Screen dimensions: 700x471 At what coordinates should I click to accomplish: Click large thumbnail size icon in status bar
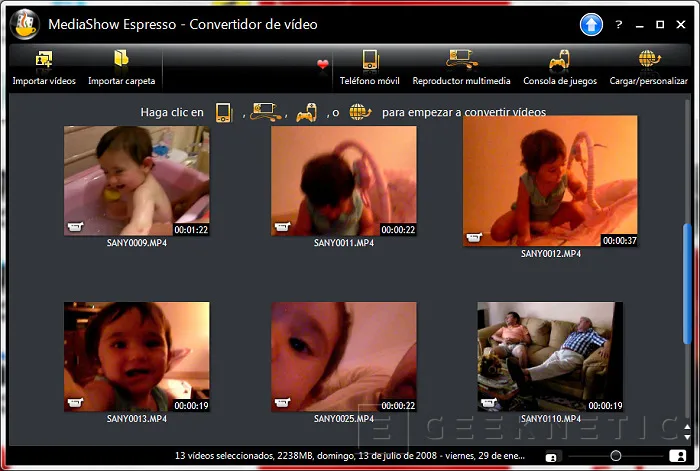[677, 456]
